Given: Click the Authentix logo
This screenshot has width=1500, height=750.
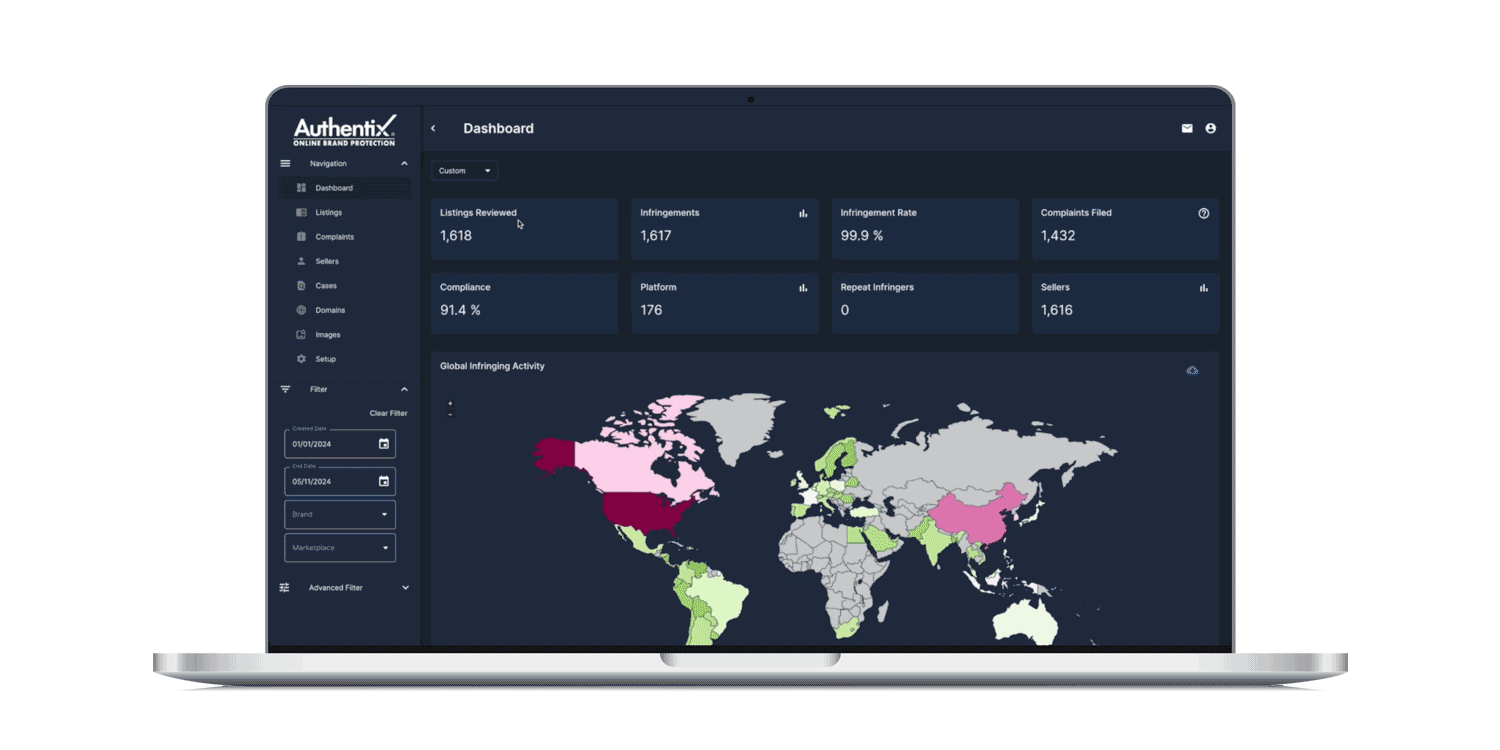Looking at the screenshot, I should pos(344,130).
